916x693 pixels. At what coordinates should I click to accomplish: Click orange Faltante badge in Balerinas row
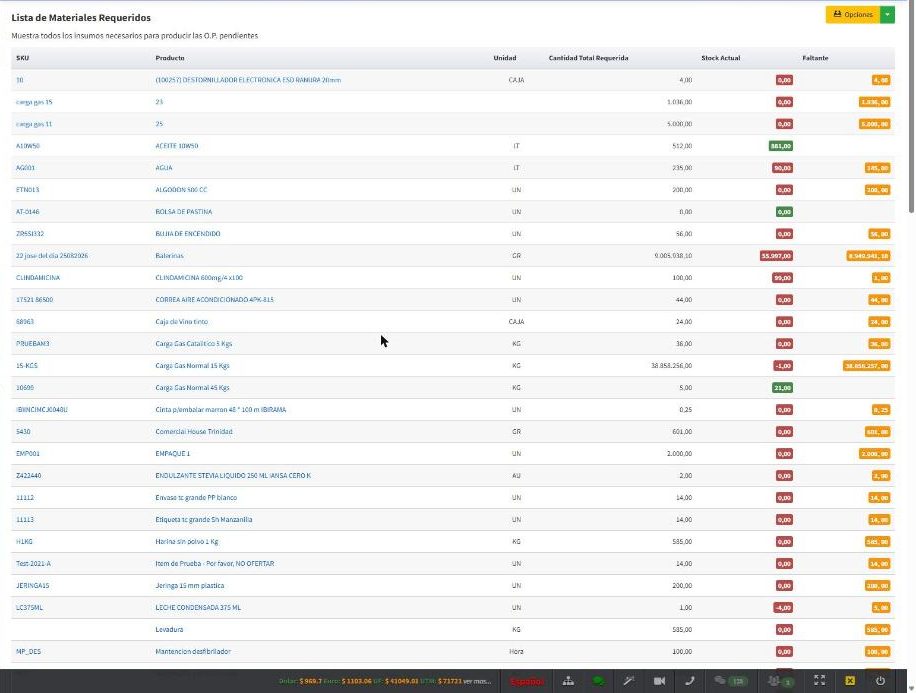point(869,256)
